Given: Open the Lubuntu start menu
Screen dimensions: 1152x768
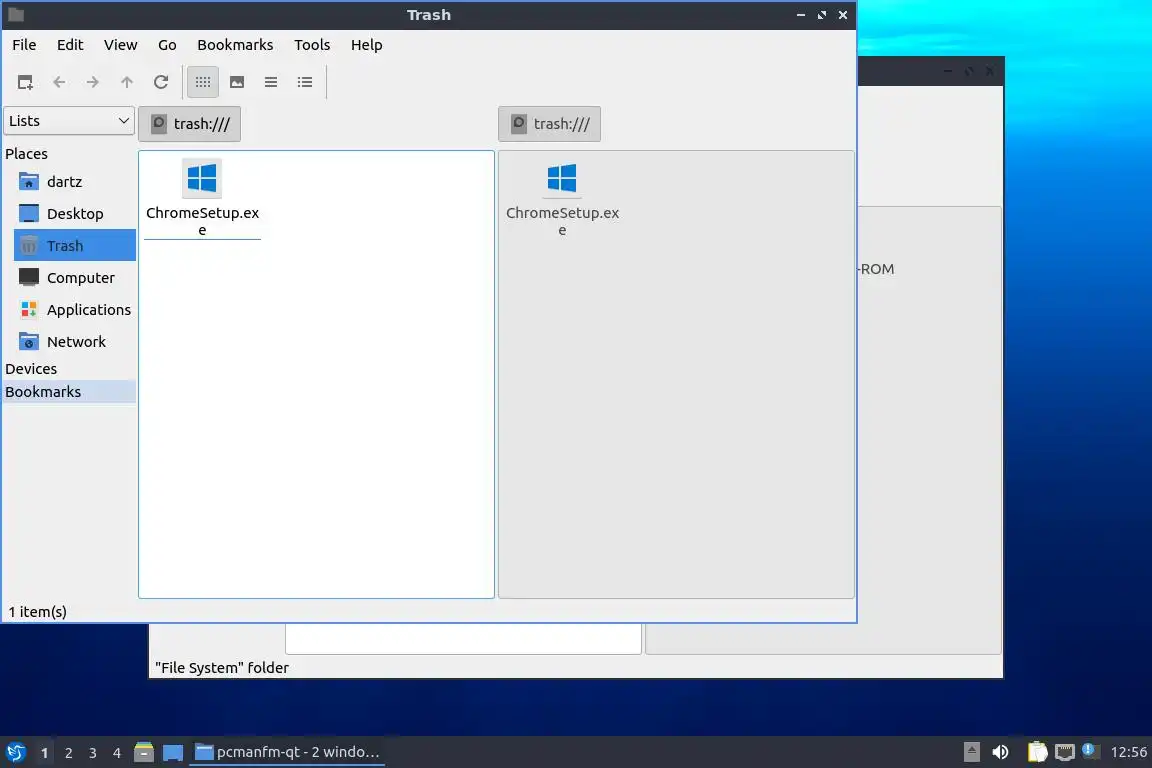Looking at the screenshot, I should tap(15, 753).
